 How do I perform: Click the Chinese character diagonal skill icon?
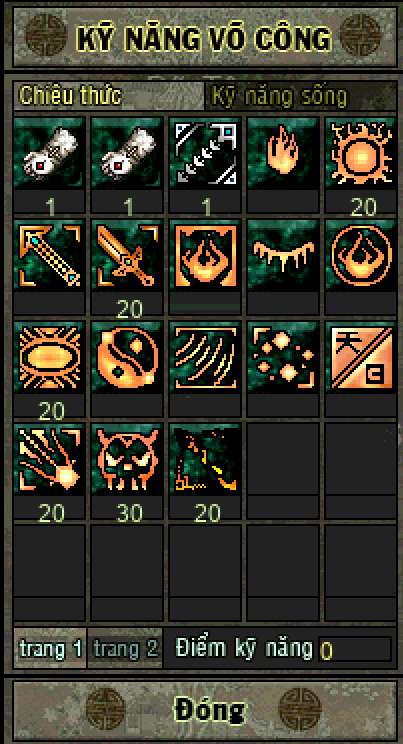coord(361,356)
